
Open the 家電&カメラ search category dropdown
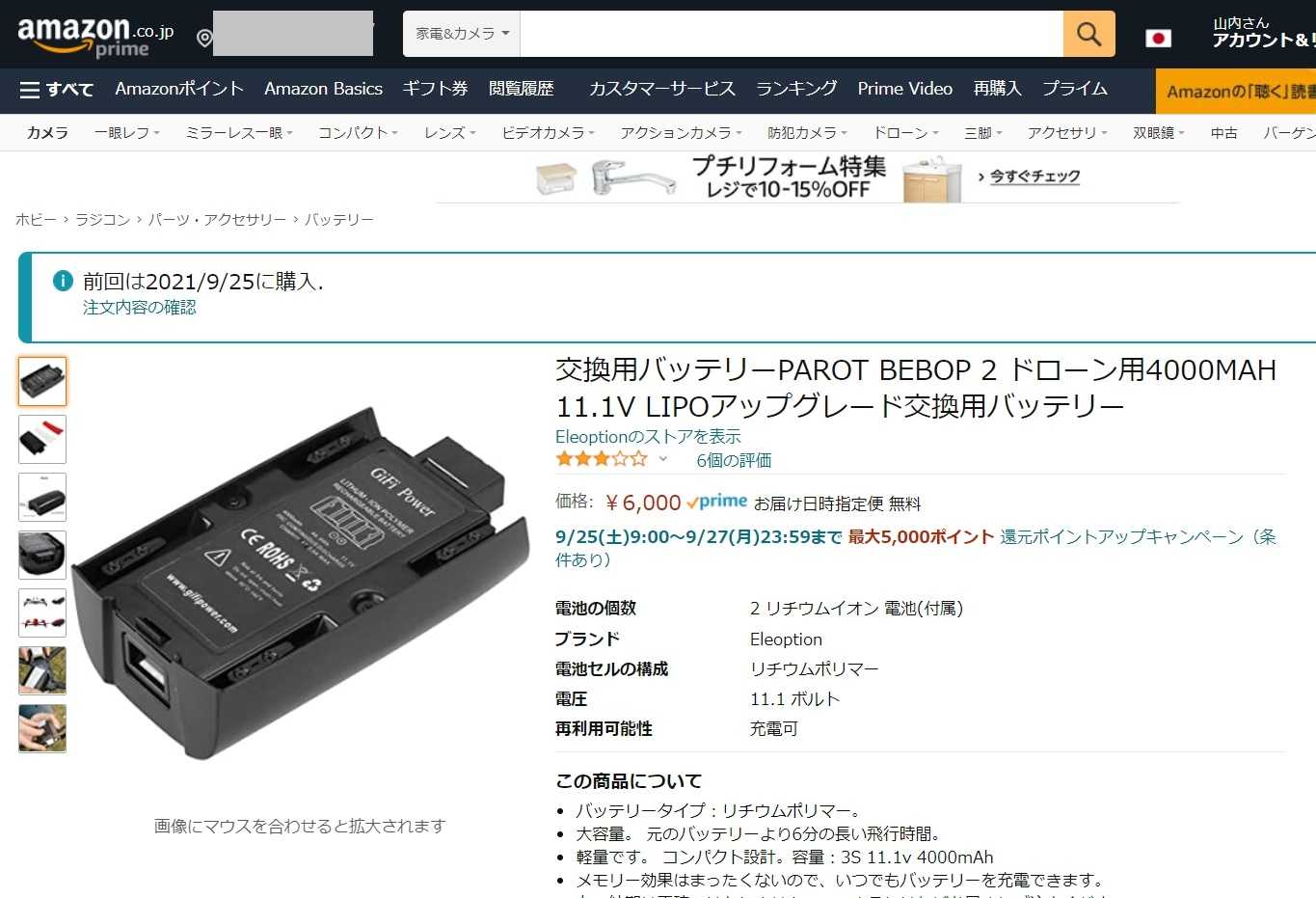(462, 34)
